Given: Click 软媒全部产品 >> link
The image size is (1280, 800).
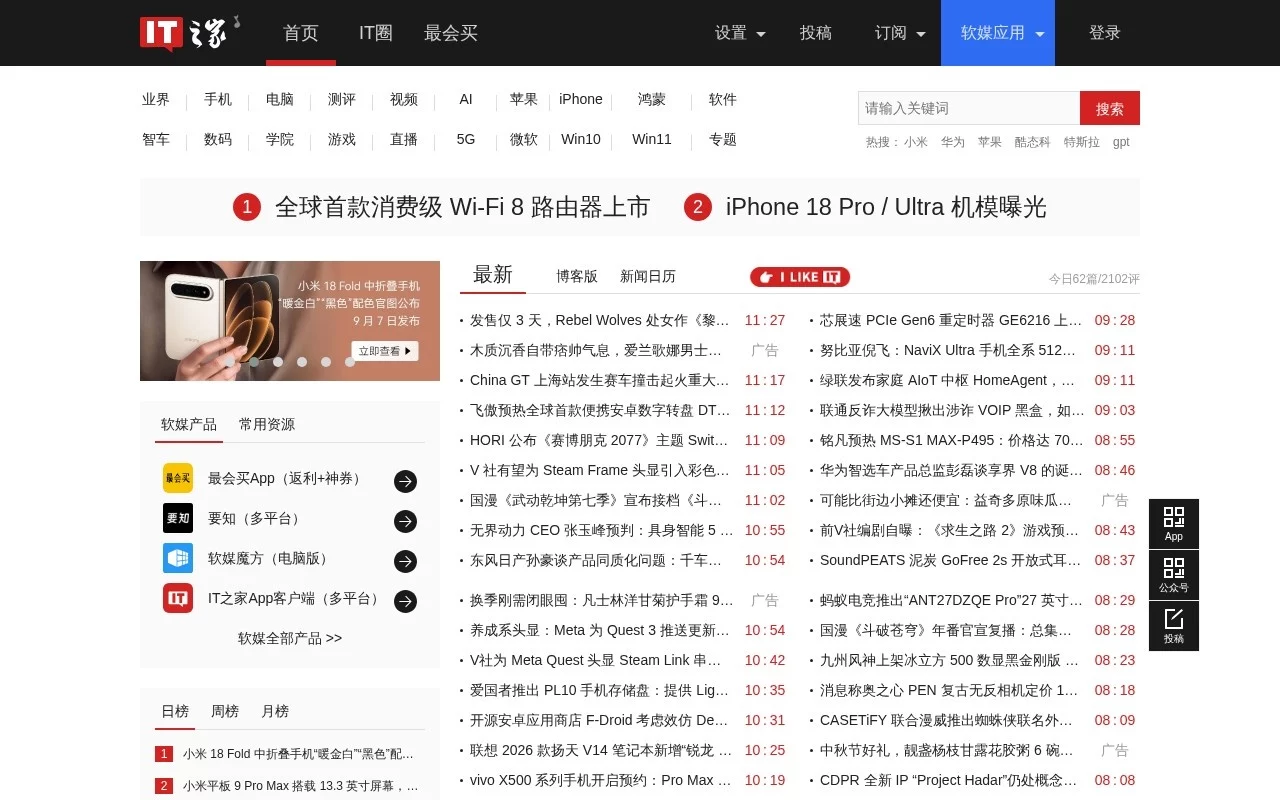Looking at the screenshot, I should pos(290,638).
